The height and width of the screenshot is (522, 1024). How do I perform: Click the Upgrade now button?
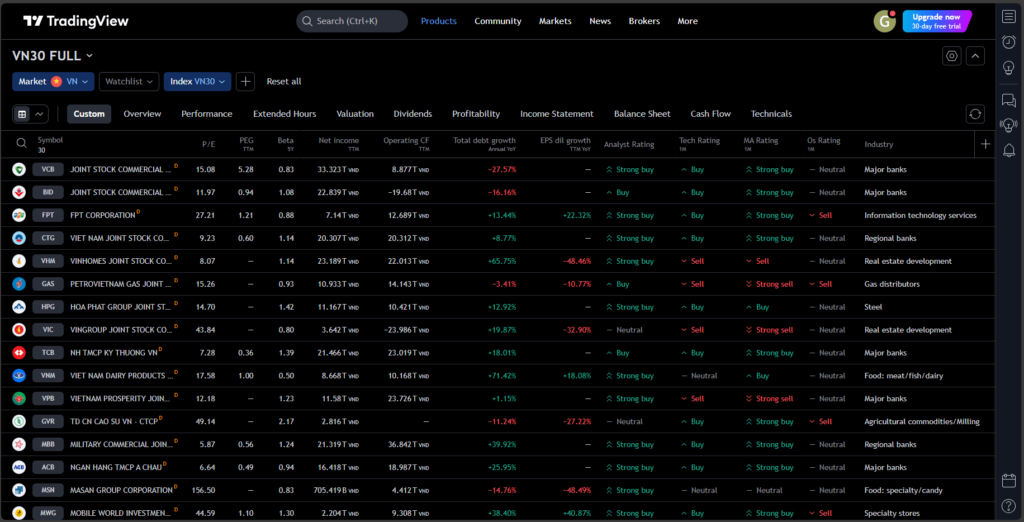[x=937, y=21]
